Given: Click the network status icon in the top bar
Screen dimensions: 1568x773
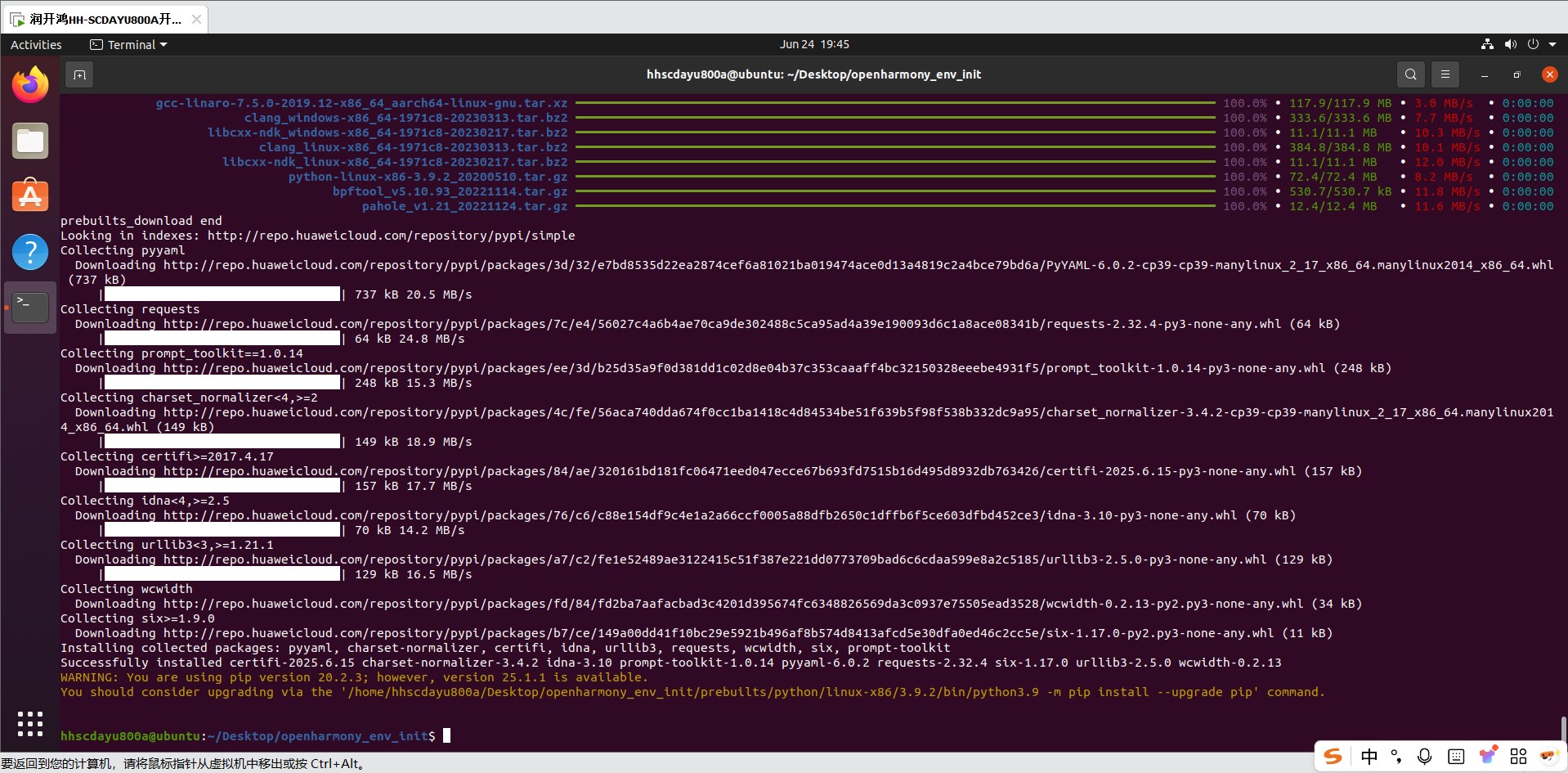Looking at the screenshot, I should 1487,44.
